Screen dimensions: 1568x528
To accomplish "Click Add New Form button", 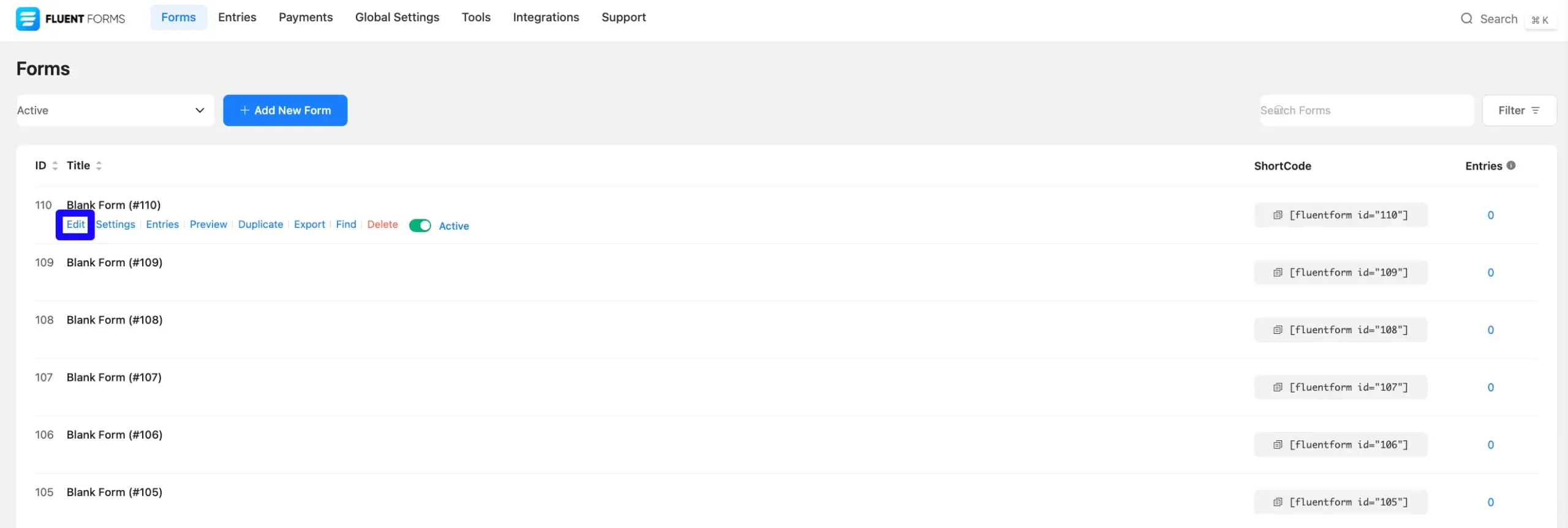I will coord(285,110).
